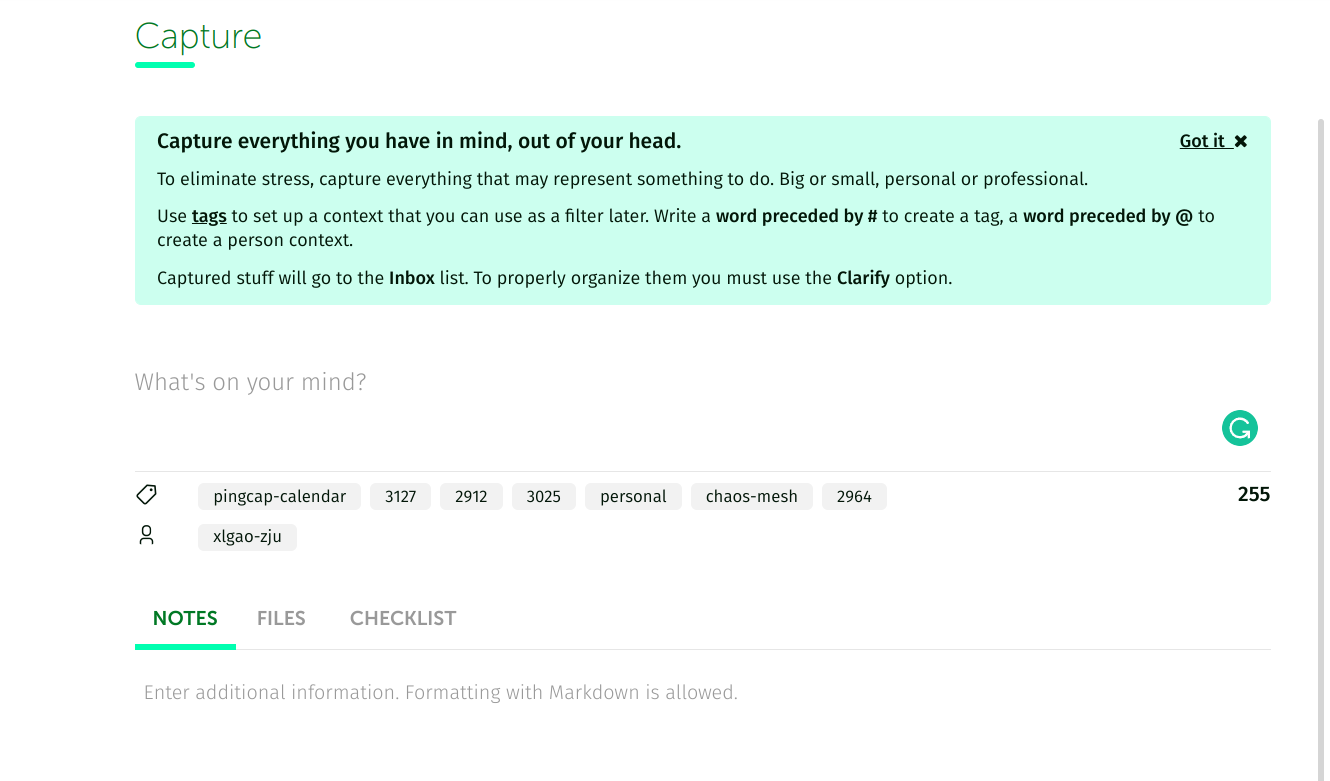Open the underlined 'tags' link
Image resolution: width=1330 pixels, height=781 pixels.
(209, 216)
